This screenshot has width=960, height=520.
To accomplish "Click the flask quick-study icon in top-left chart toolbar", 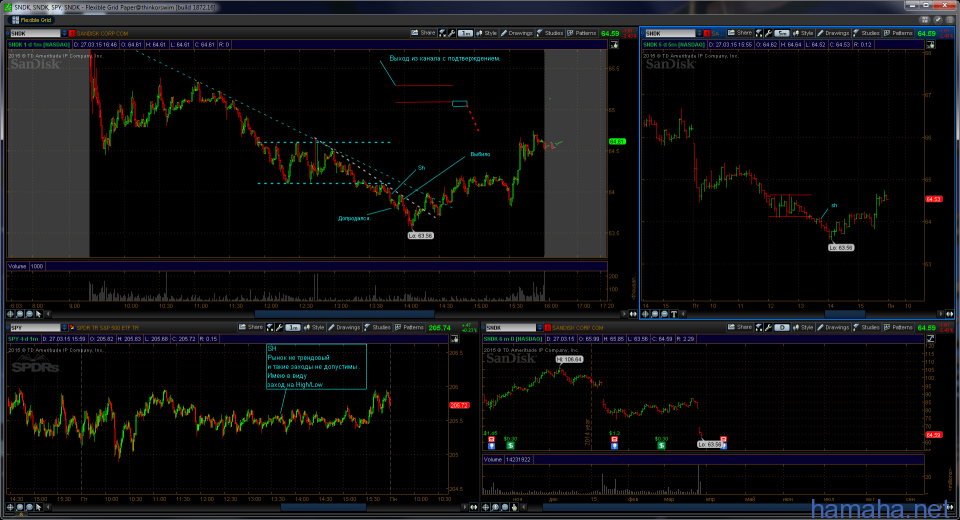I will tap(442, 33).
